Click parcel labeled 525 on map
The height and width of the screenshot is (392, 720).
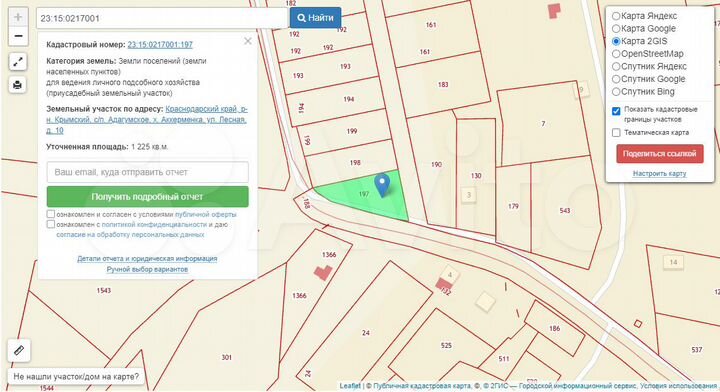point(446,346)
